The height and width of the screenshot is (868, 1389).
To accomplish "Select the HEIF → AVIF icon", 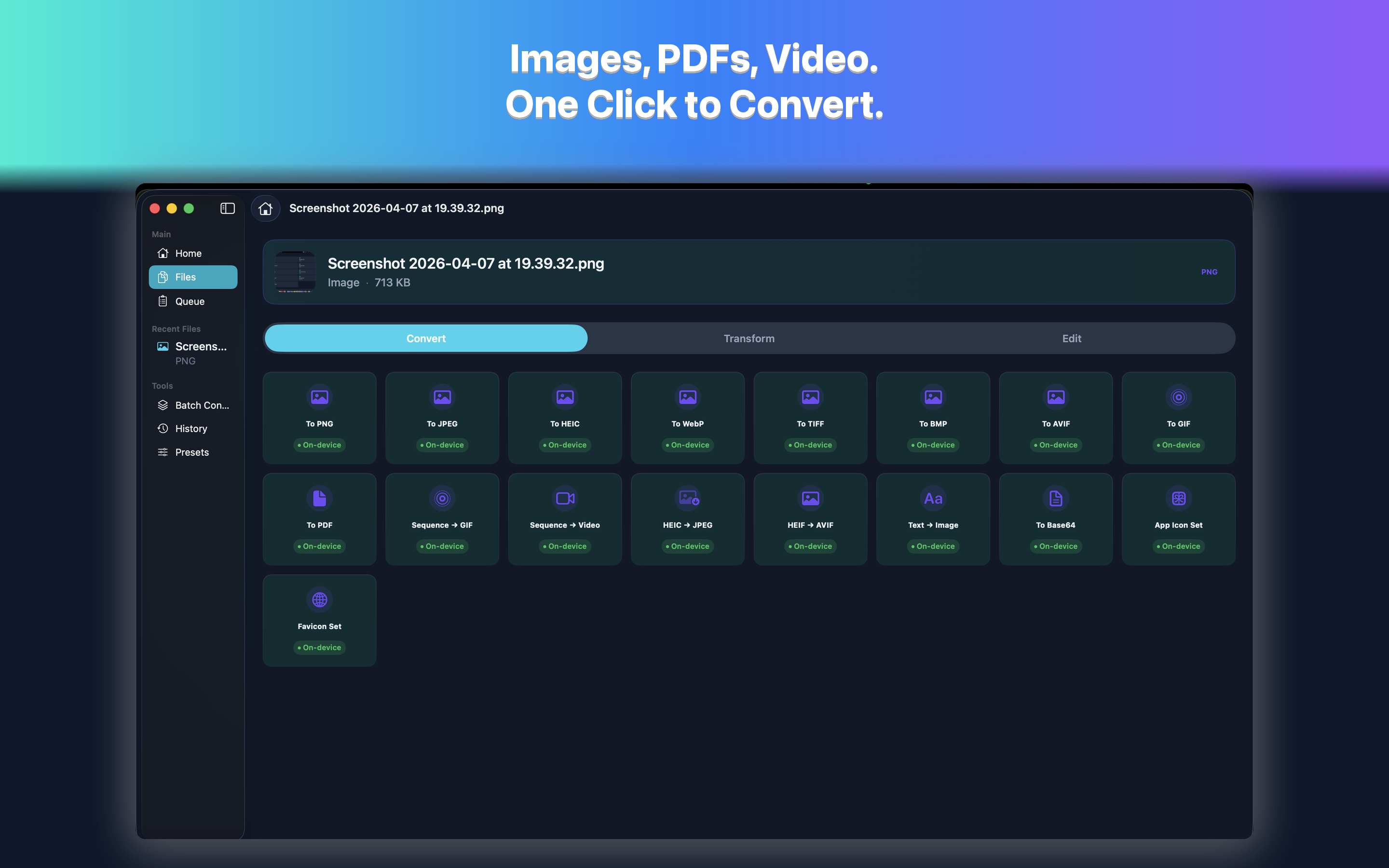I will [x=810, y=498].
